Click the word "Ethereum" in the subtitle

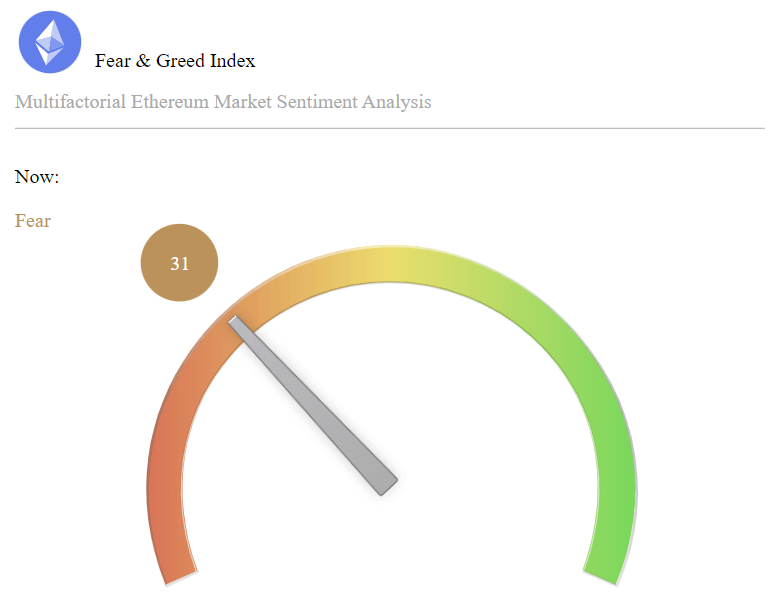click(x=170, y=102)
